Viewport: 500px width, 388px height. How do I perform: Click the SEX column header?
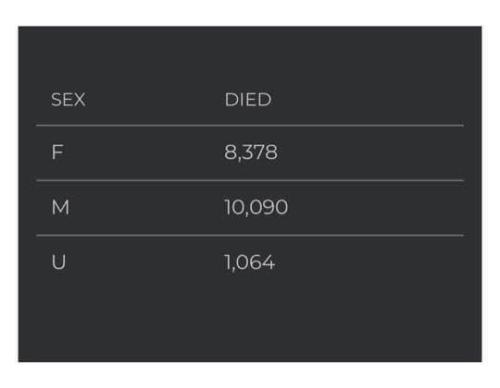coord(68,99)
